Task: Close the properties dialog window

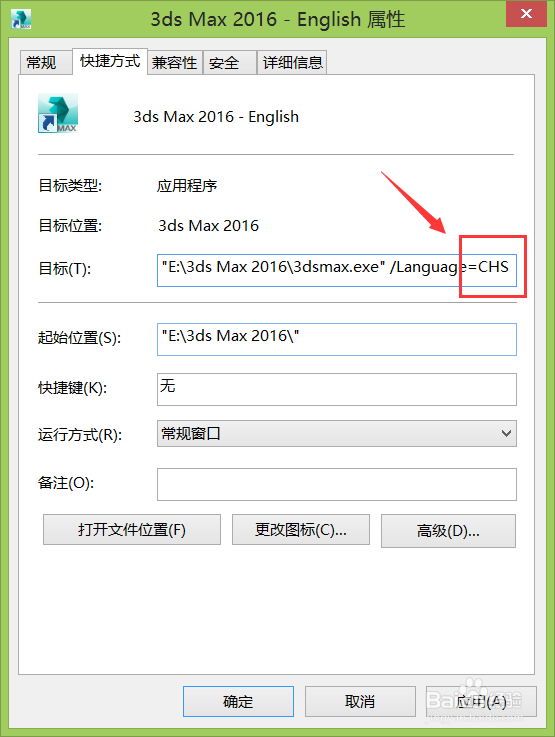Action: click(x=526, y=14)
